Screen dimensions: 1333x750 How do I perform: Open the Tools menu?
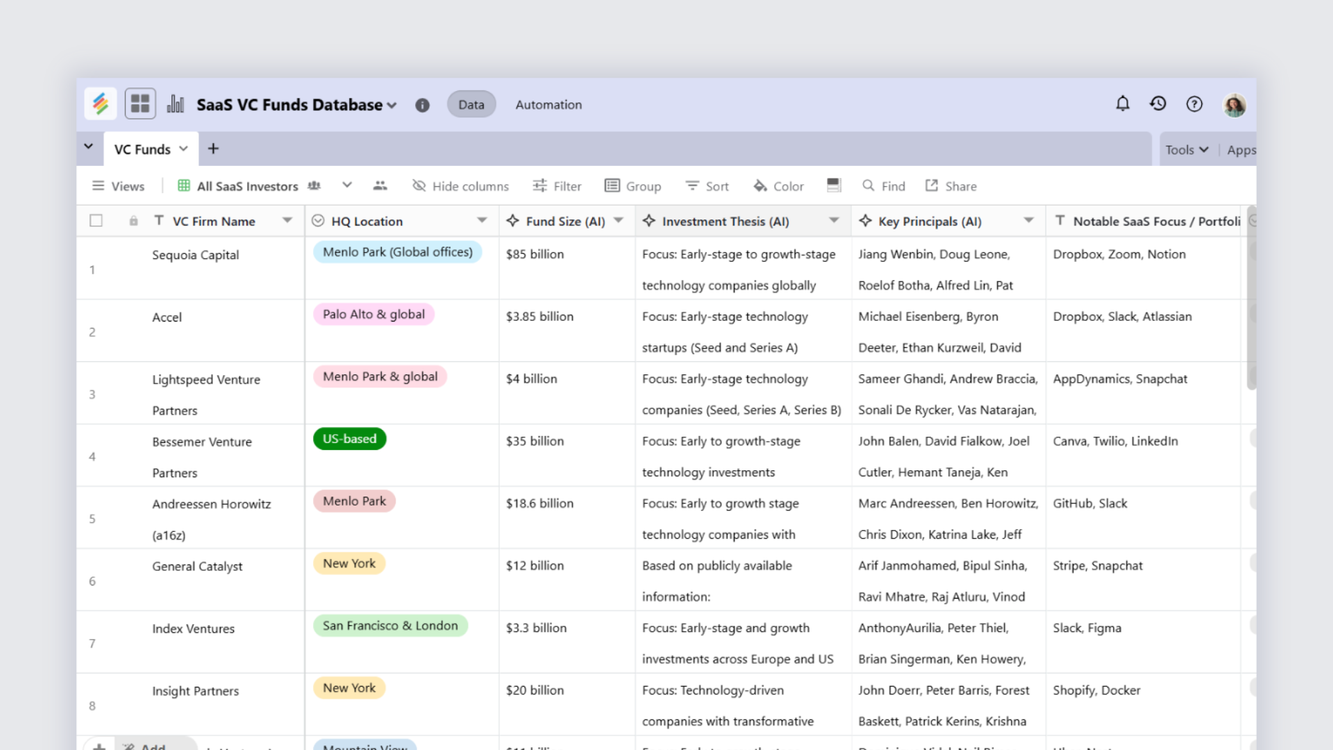click(x=1185, y=148)
